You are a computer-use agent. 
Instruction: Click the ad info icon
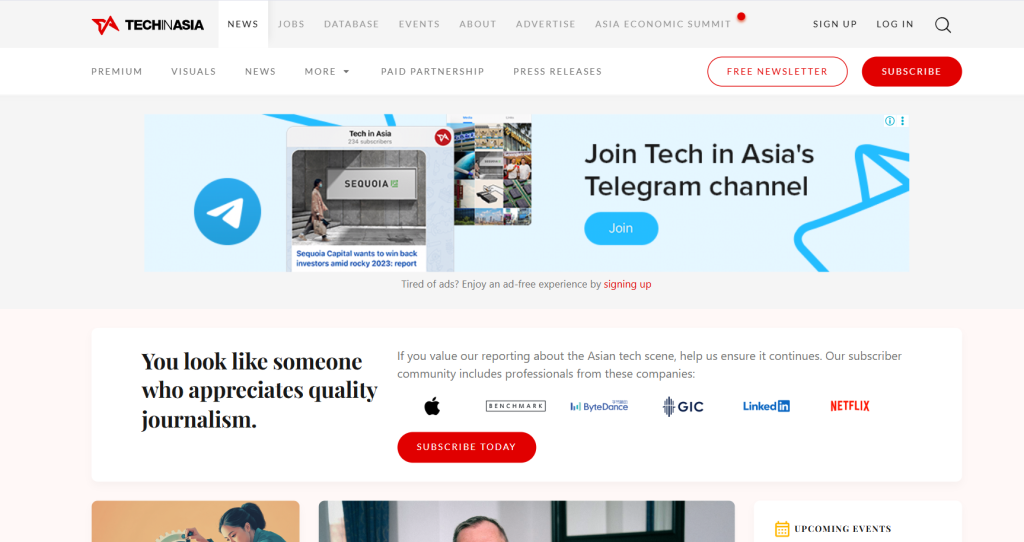[889, 121]
